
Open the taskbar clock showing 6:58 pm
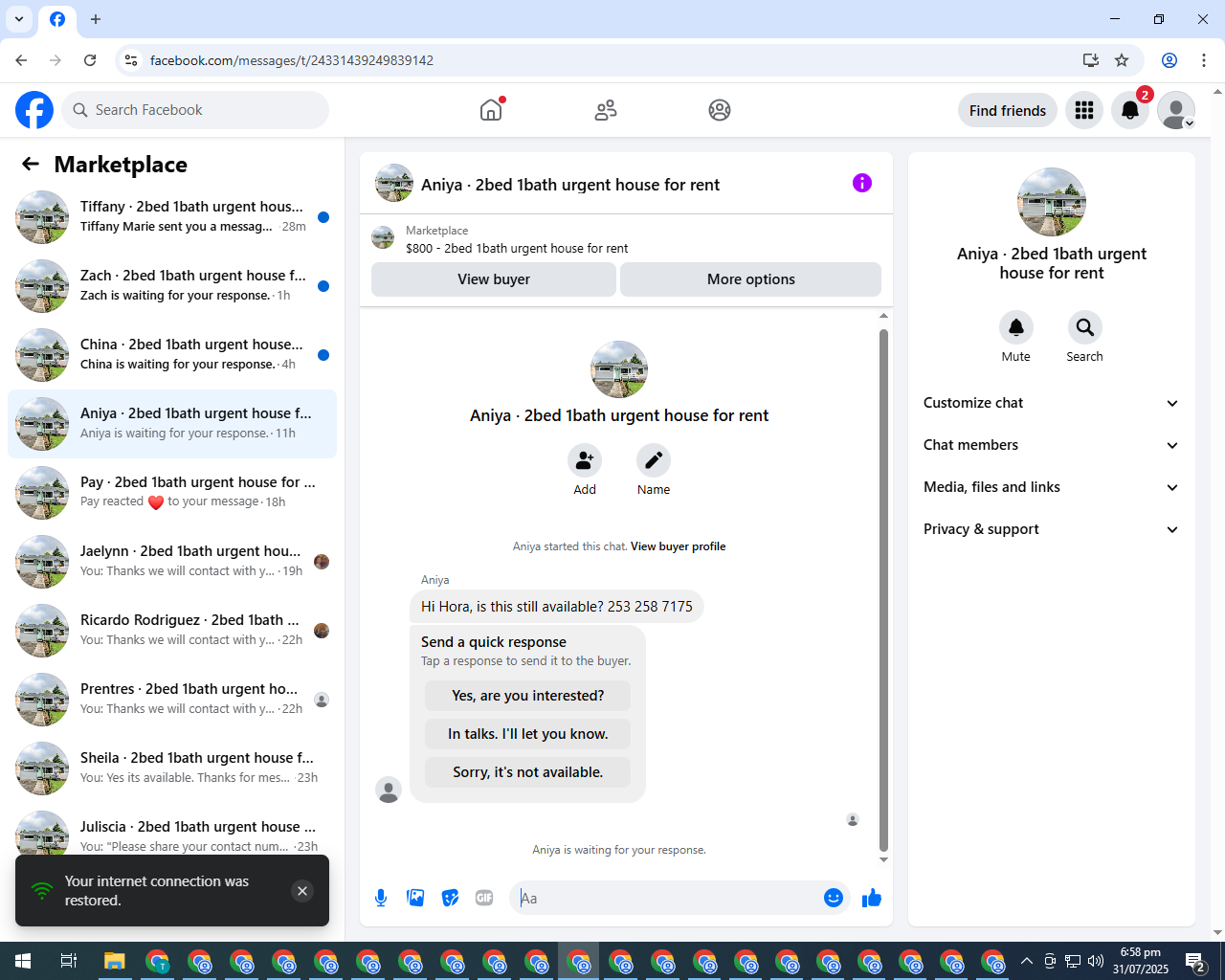1141,961
